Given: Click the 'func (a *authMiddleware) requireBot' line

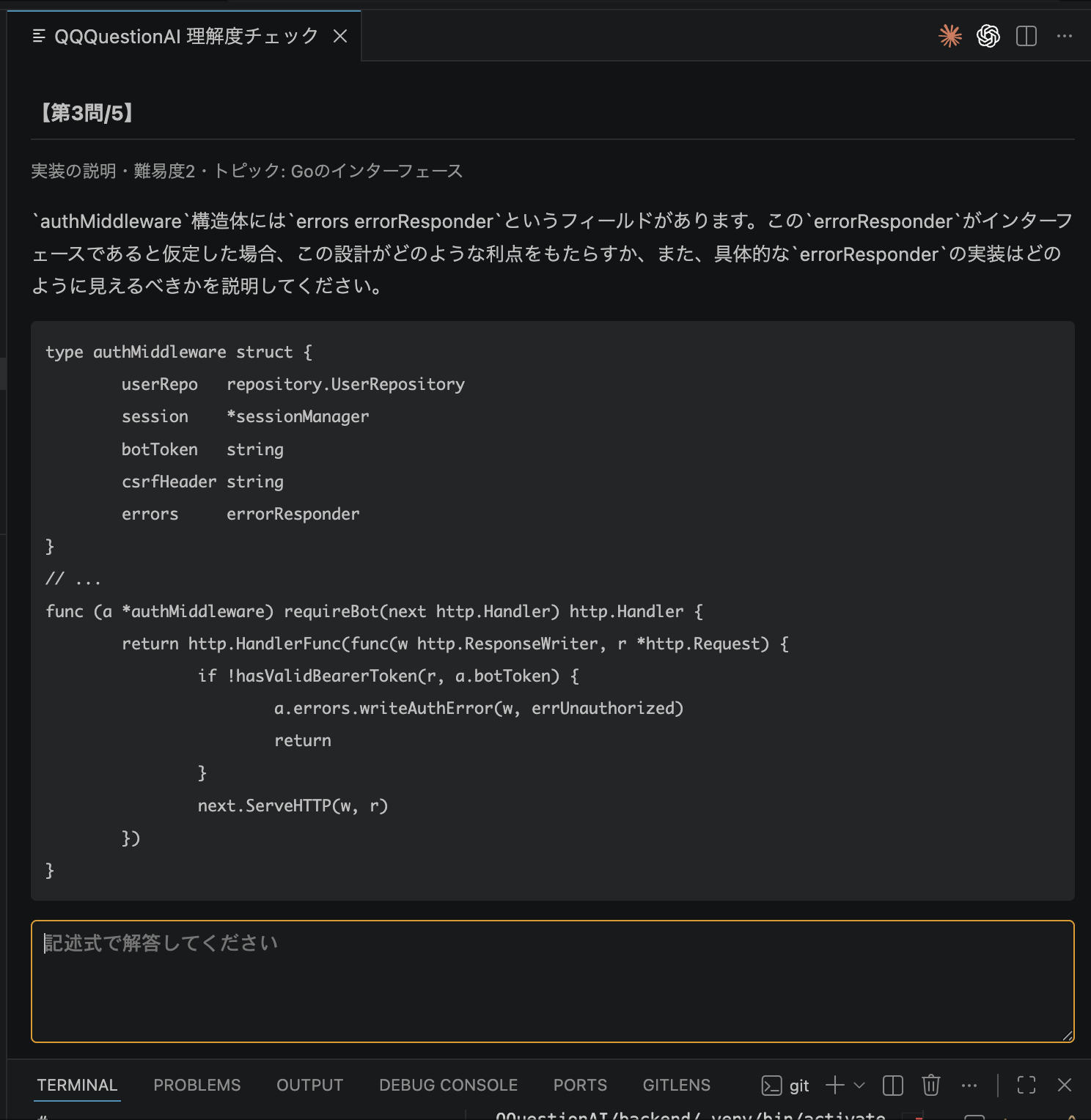Looking at the screenshot, I should point(374,611).
